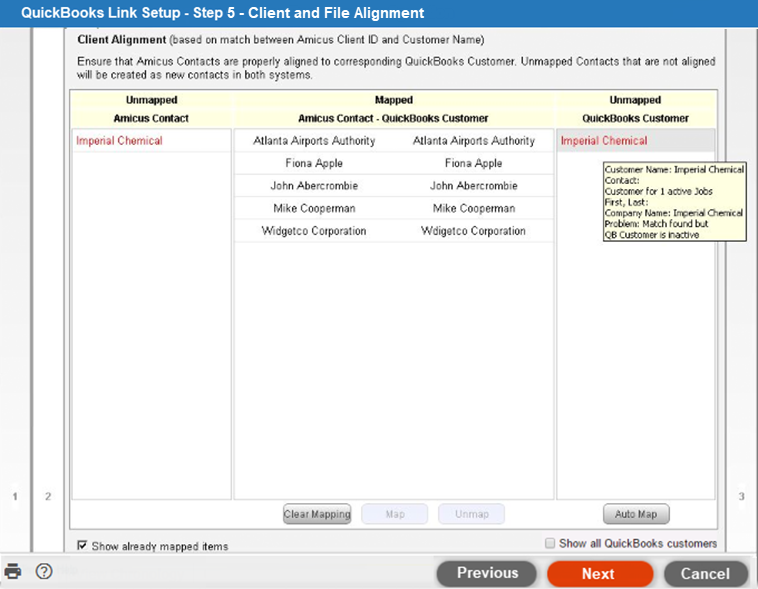Uncheck Show already mapped items
Image resolution: width=758 pixels, height=589 pixels.
tap(82, 545)
